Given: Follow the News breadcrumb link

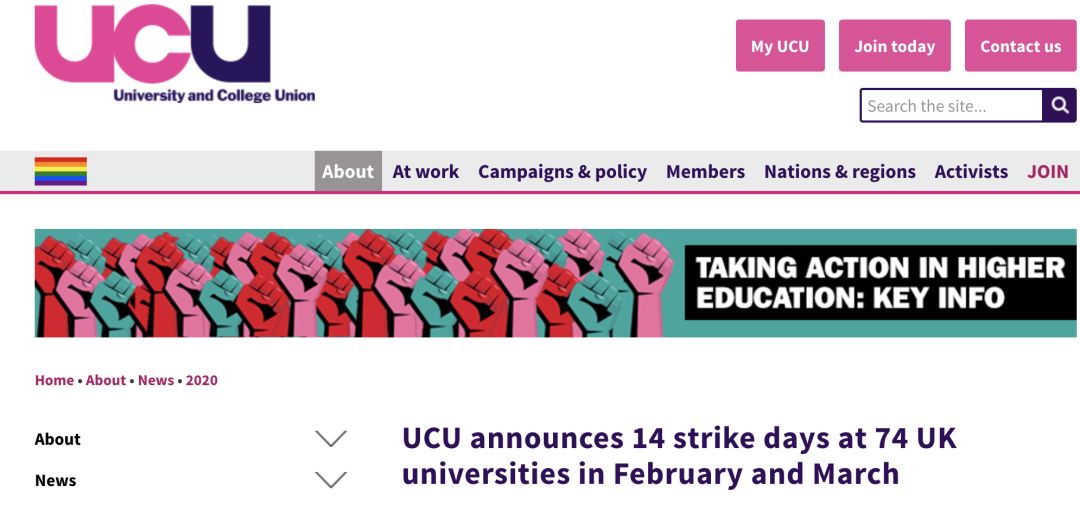Looking at the screenshot, I should click(x=156, y=380).
